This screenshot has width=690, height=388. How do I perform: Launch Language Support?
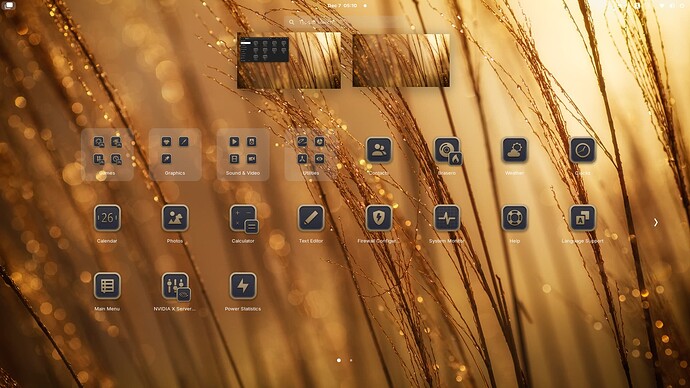[583, 218]
